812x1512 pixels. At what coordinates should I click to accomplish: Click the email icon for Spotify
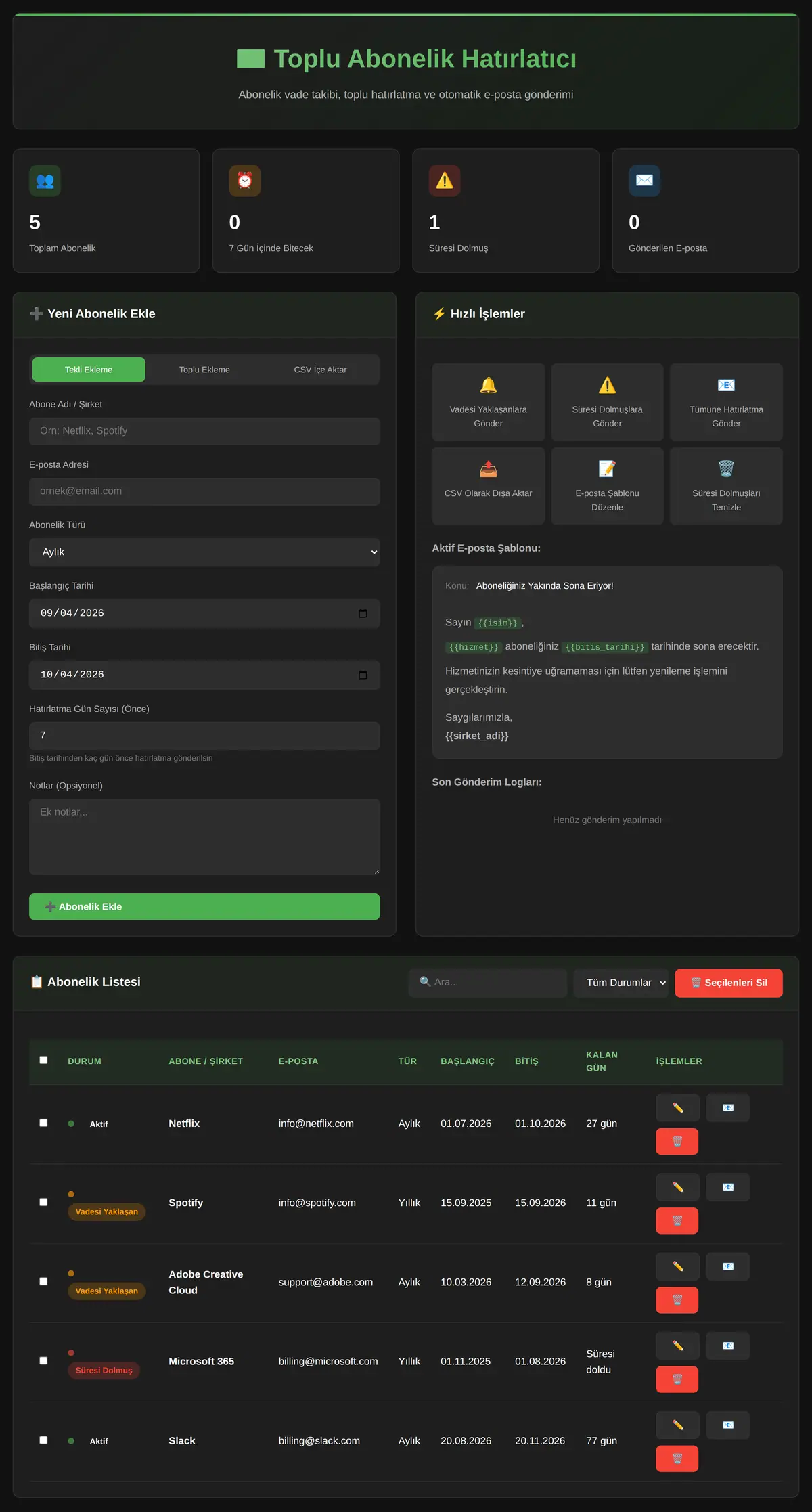click(x=727, y=1187)
